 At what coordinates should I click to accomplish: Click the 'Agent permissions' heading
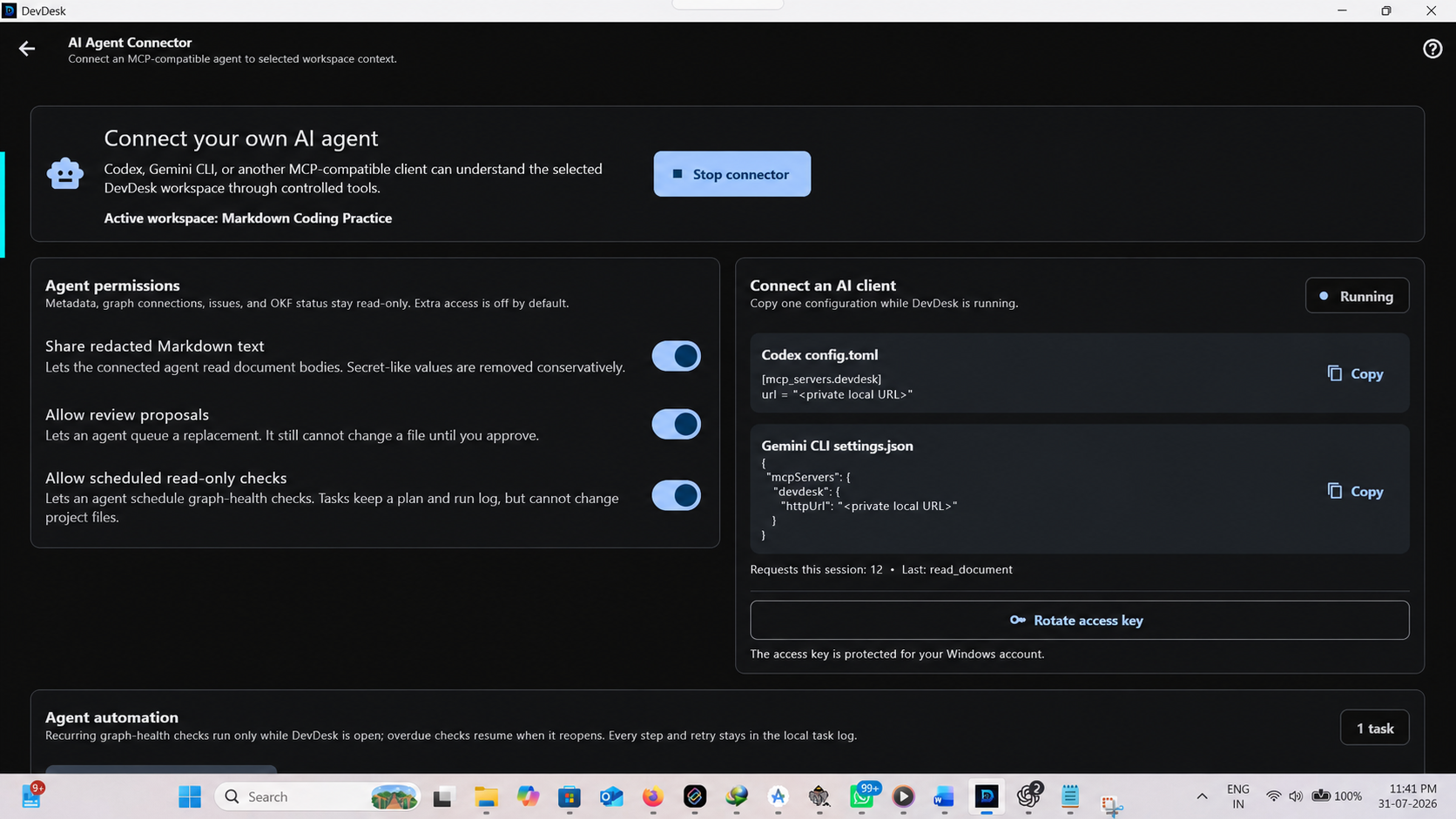pyautogui.click(x=112, y=285)
